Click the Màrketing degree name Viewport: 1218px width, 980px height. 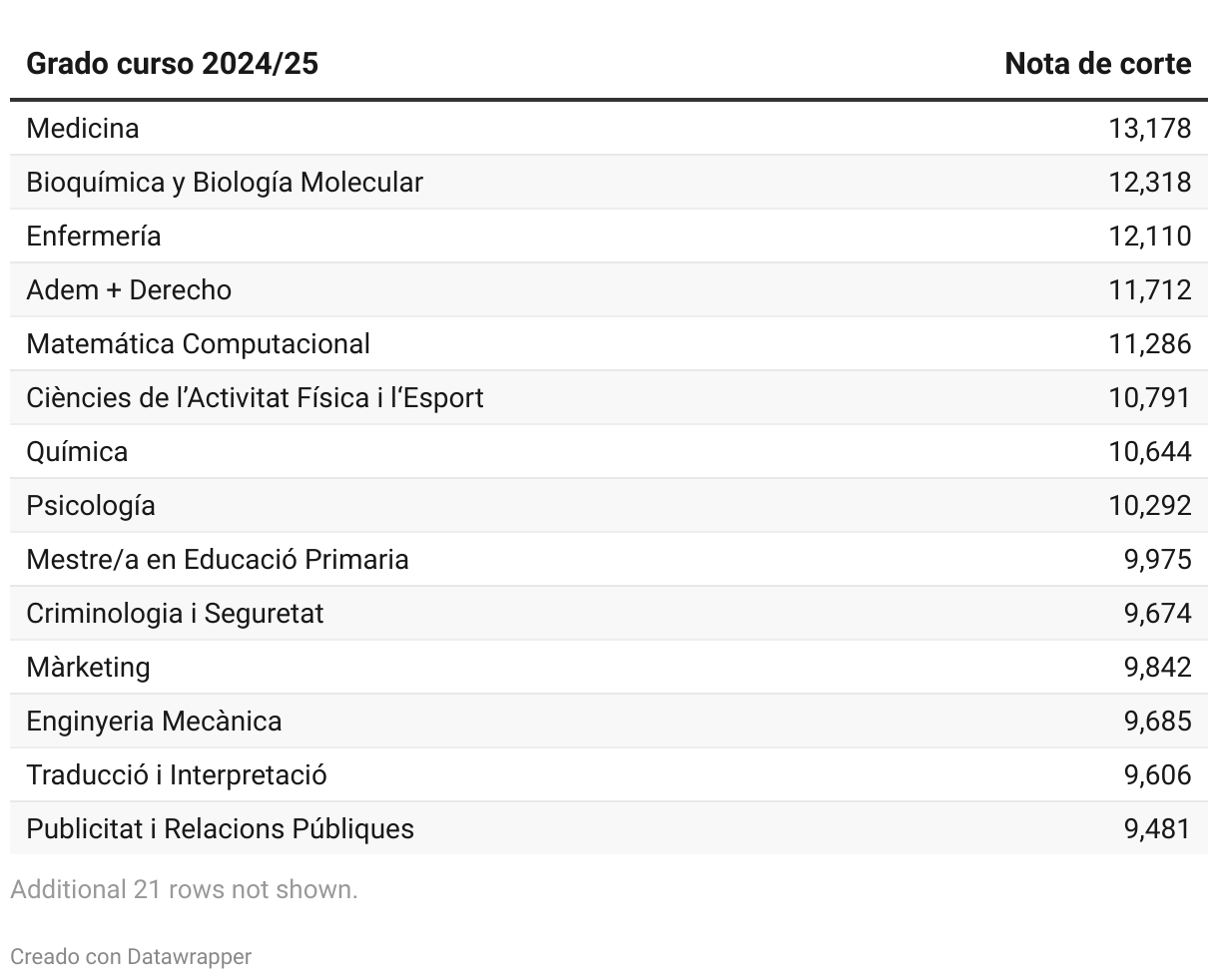coord(88,667)
